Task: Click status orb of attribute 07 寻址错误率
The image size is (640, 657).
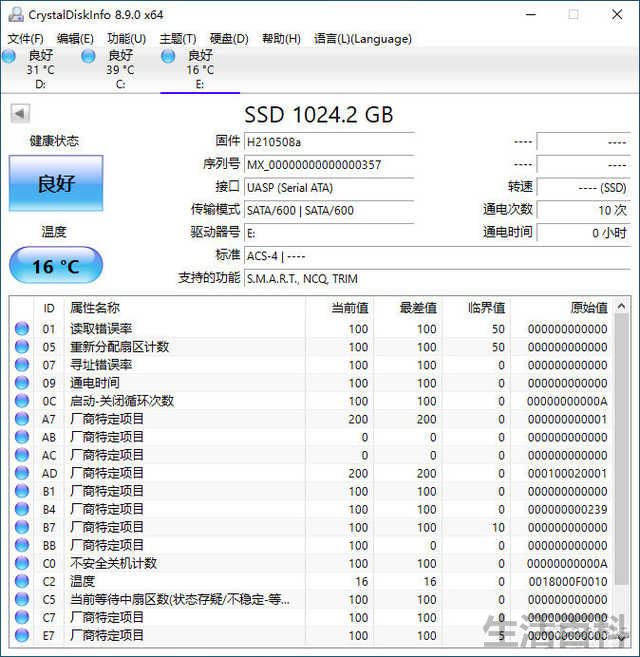Action: pyautogui.click(x=22, y=365)
